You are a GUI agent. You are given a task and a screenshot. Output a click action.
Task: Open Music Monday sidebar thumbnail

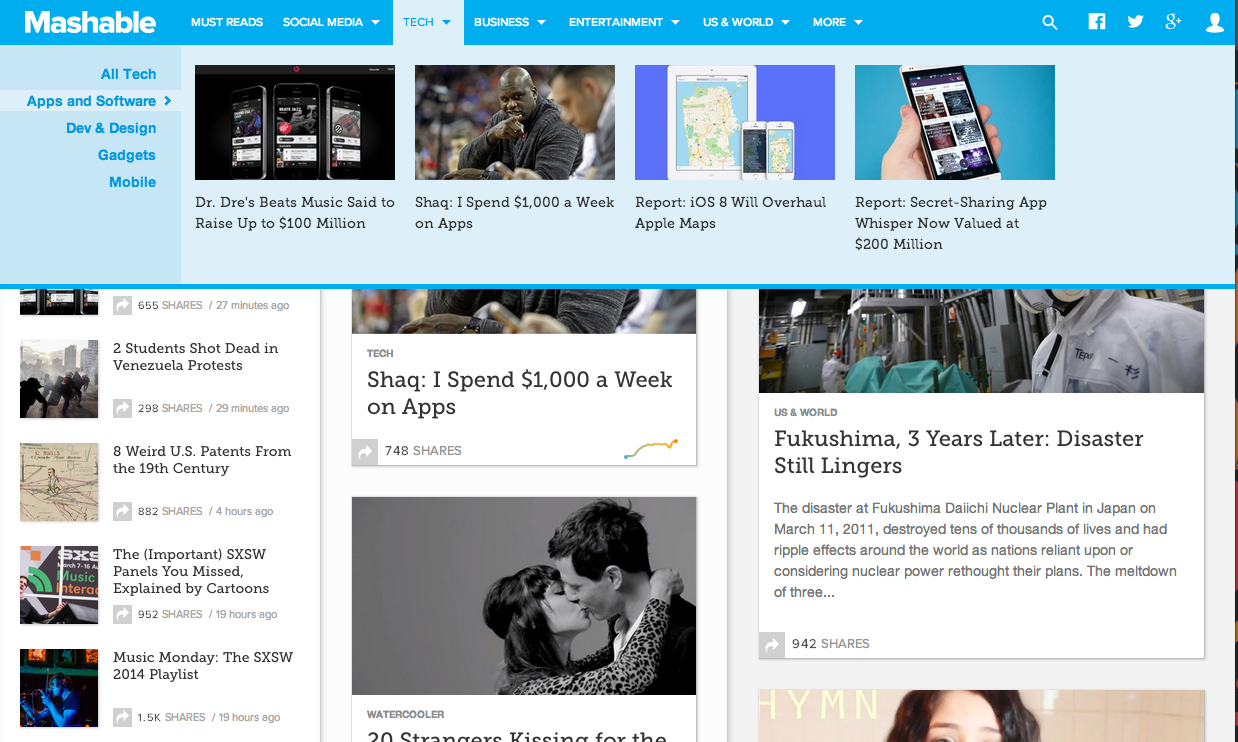[59, 688]
